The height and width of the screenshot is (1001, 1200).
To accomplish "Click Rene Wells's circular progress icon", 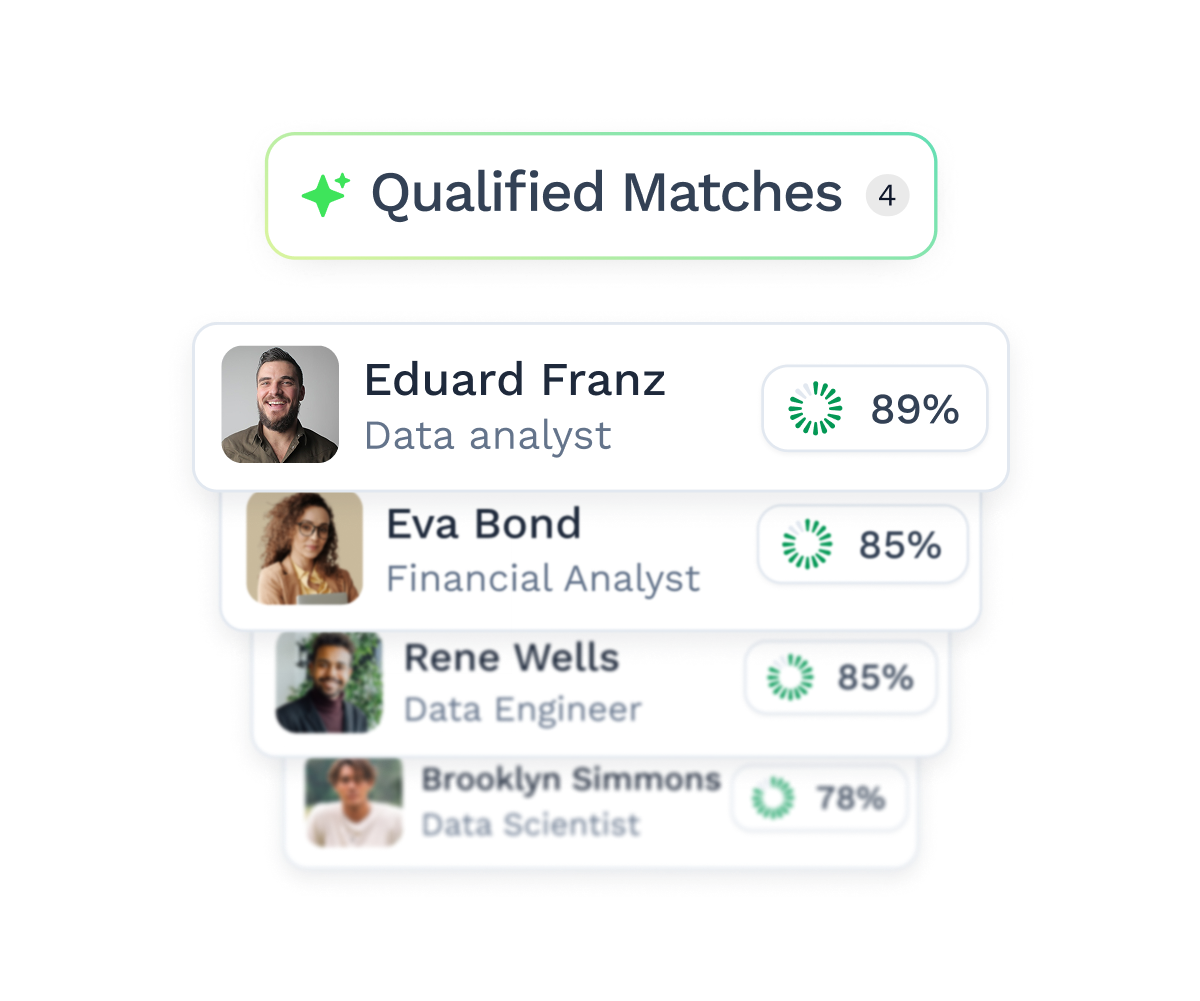I will coord(791,678).
